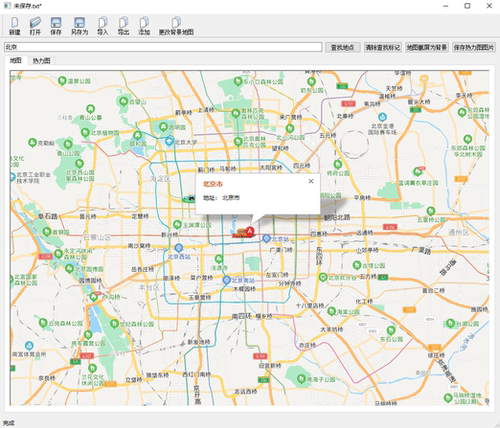Screen dimensions: 500x428
Task: Choose the 另存为 (Save As) icon
Action: (79, 26)
